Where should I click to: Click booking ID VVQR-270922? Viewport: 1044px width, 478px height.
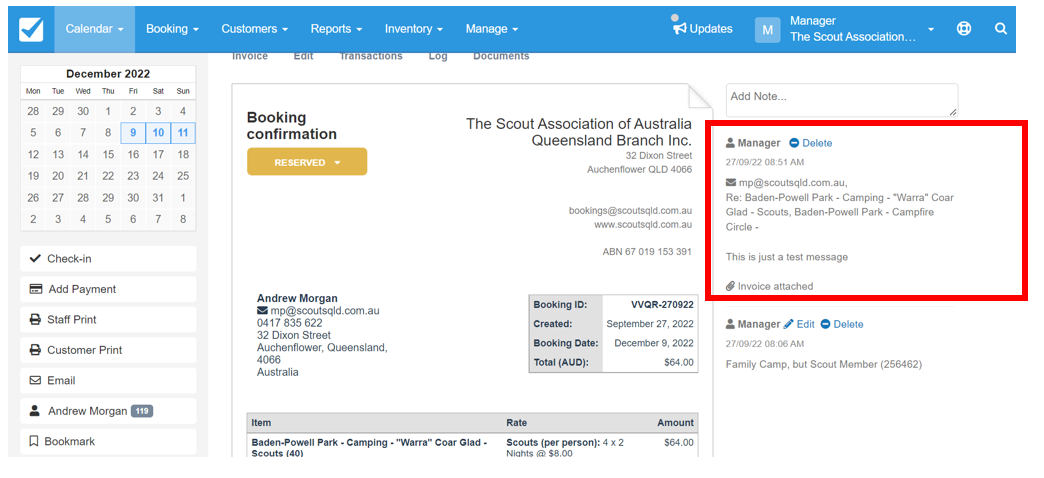[x=662, y=305]
